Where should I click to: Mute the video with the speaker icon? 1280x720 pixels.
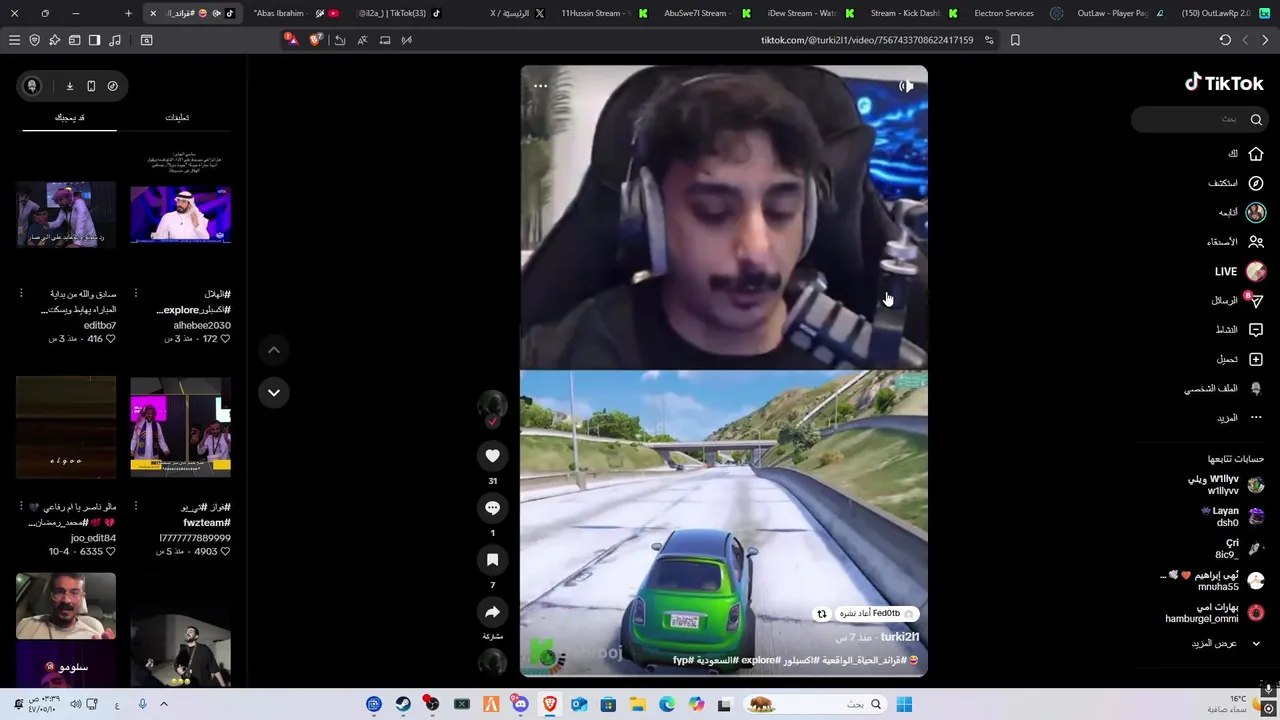[x=906, y=86]
